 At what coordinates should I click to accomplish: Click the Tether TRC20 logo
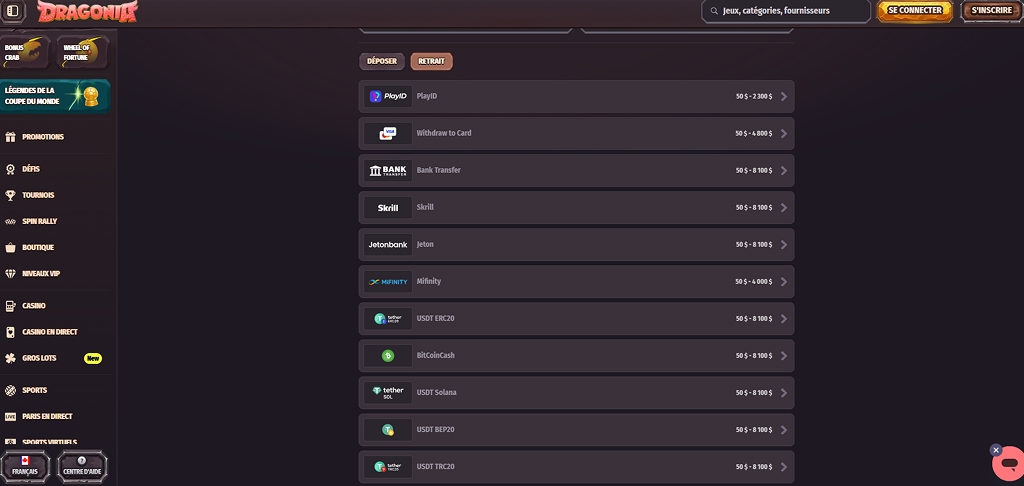[388, 467]
